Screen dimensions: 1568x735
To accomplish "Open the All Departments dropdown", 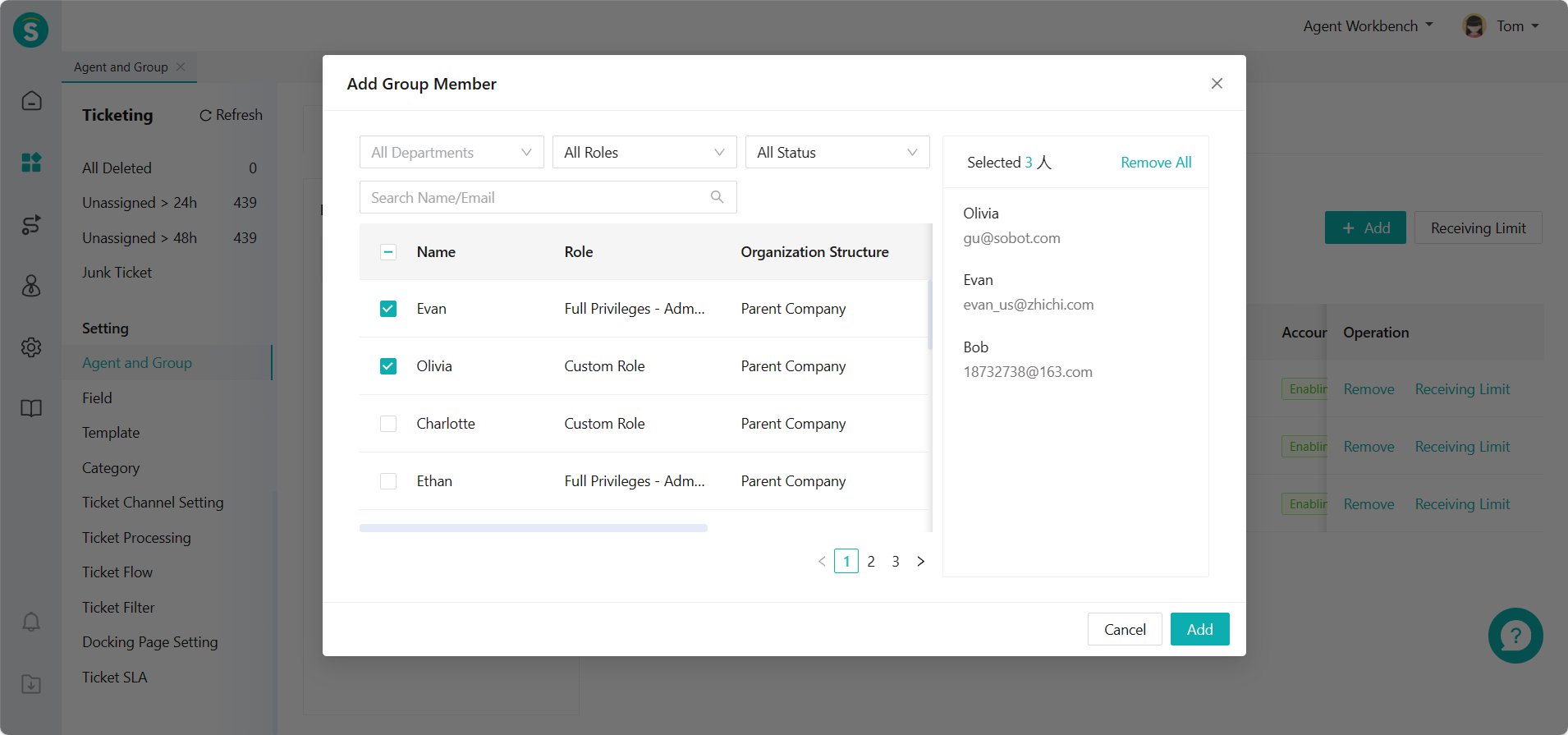I will pyautogui.click(x=452, y=152).
